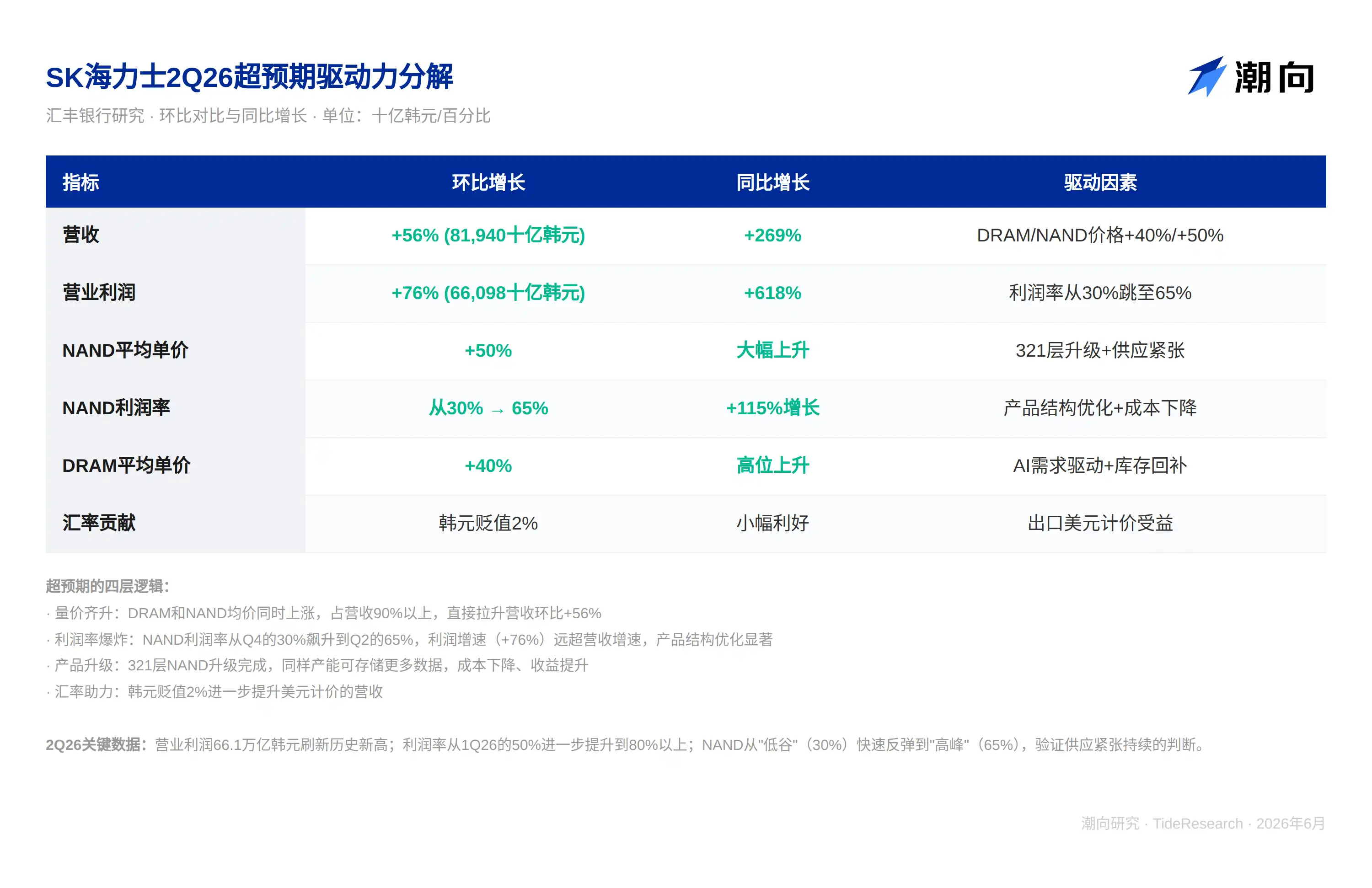Select the NAND利润率 row label
1372x888 pixels.
[117, 408]
